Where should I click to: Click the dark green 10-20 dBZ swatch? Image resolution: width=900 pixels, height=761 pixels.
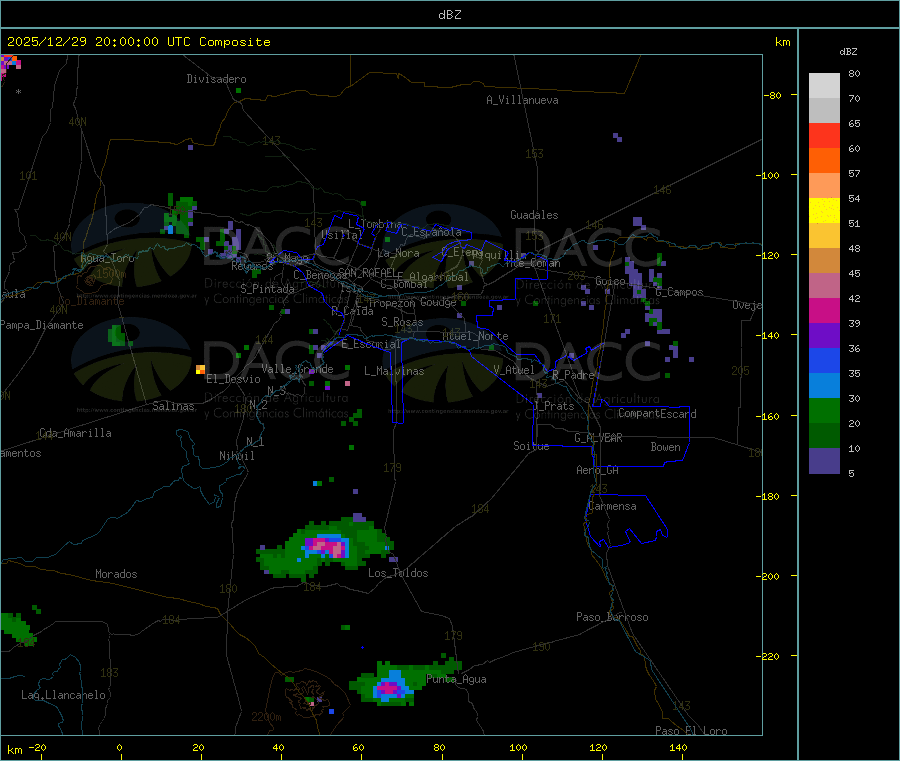(824, 436)
